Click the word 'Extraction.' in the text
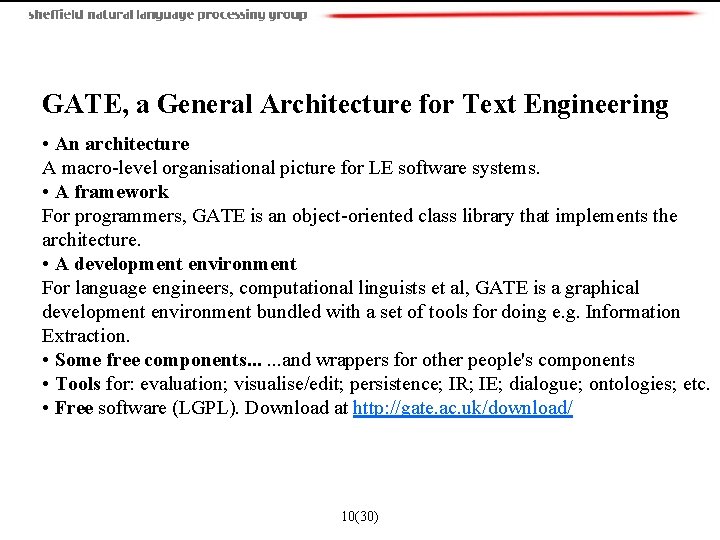Screen dimensions: 720x540 [86, 336]
